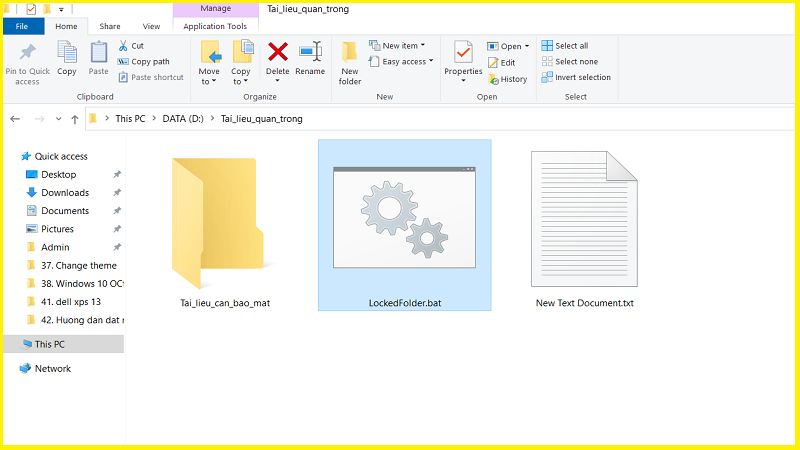The width and height of the screenshot is (800, 450).
Task: Go forward with the right arrow
Action: coord(39,119)
